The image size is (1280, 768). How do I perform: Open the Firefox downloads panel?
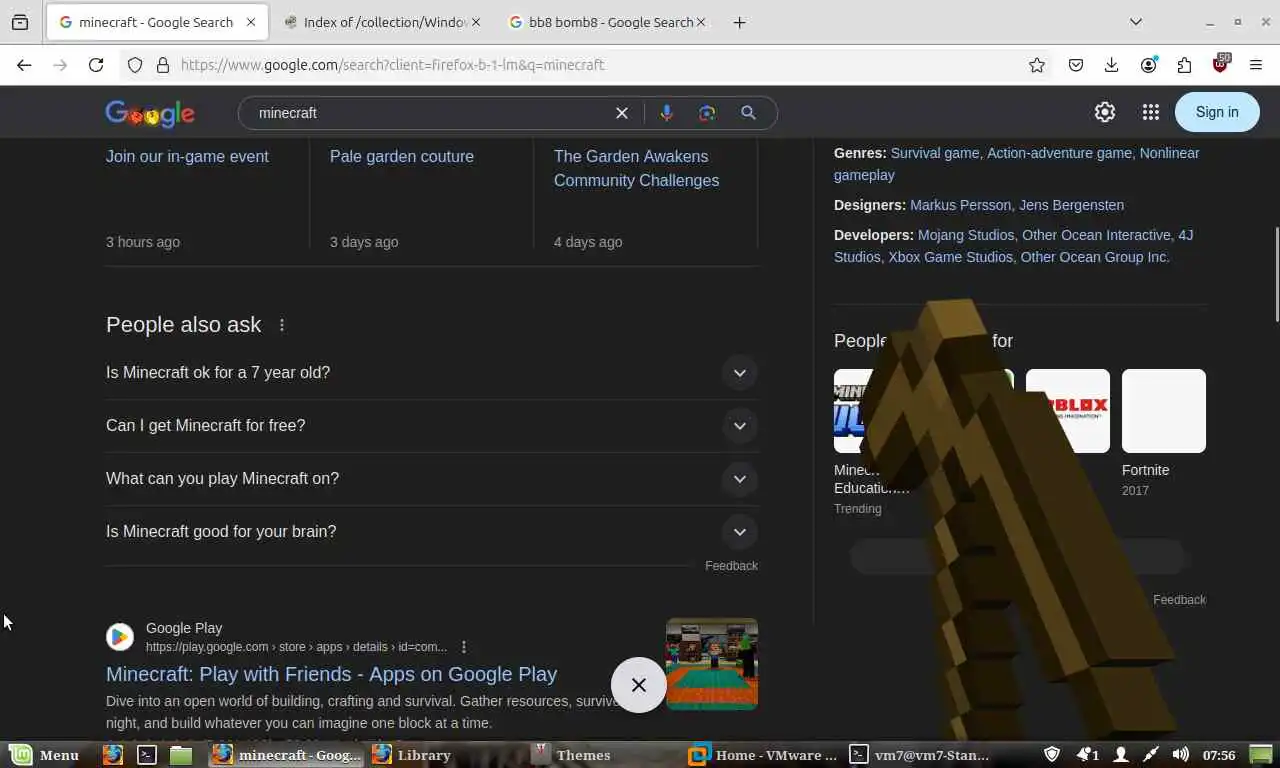1111,65
